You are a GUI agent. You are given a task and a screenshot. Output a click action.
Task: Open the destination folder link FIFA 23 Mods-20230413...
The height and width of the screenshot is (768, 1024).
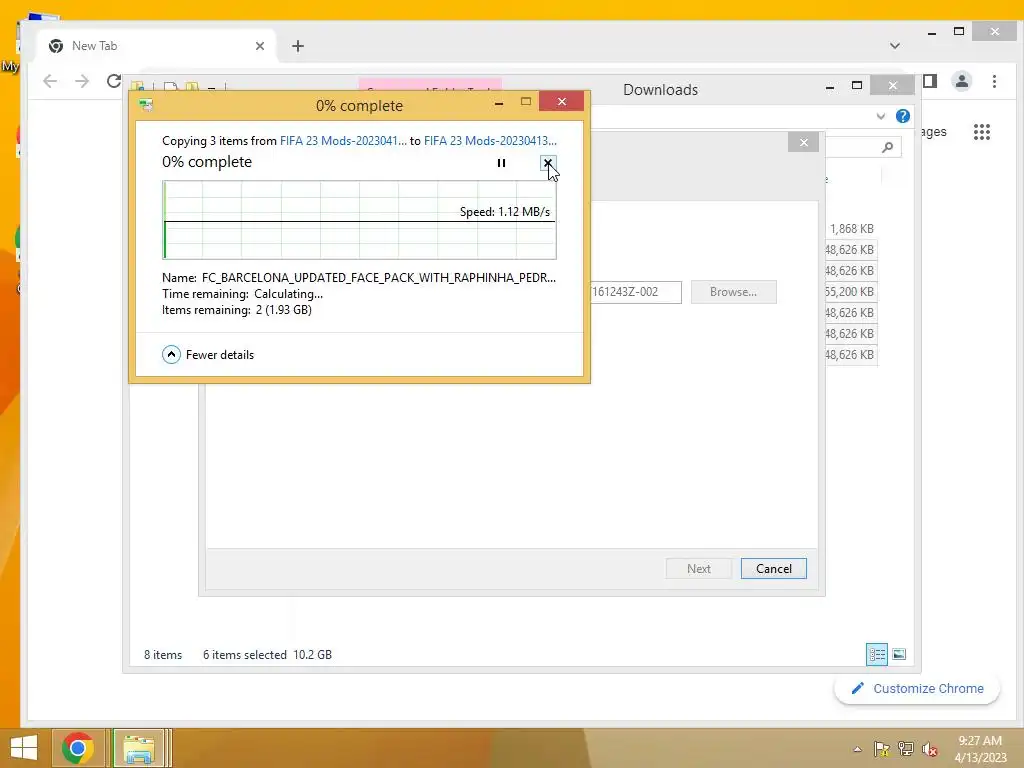coord(490,140)
